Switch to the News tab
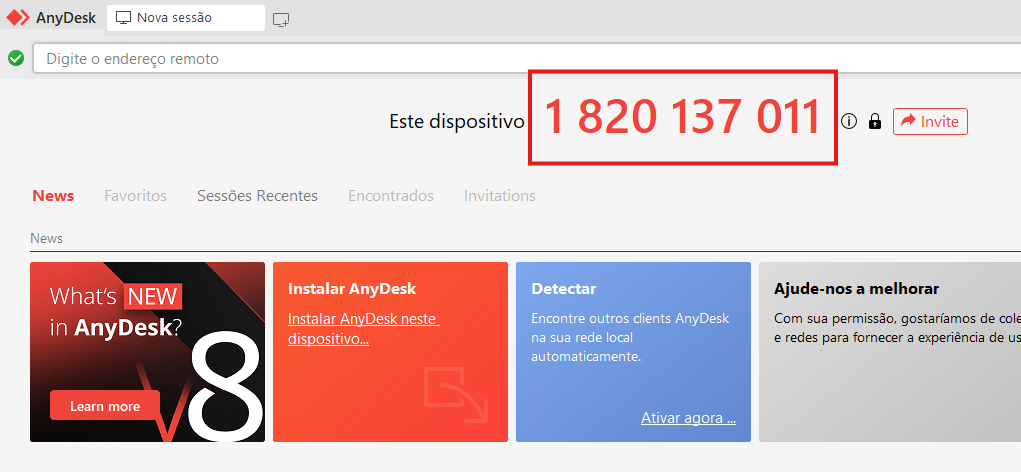This screenshot has height=472, width=1021. point(53,196)
